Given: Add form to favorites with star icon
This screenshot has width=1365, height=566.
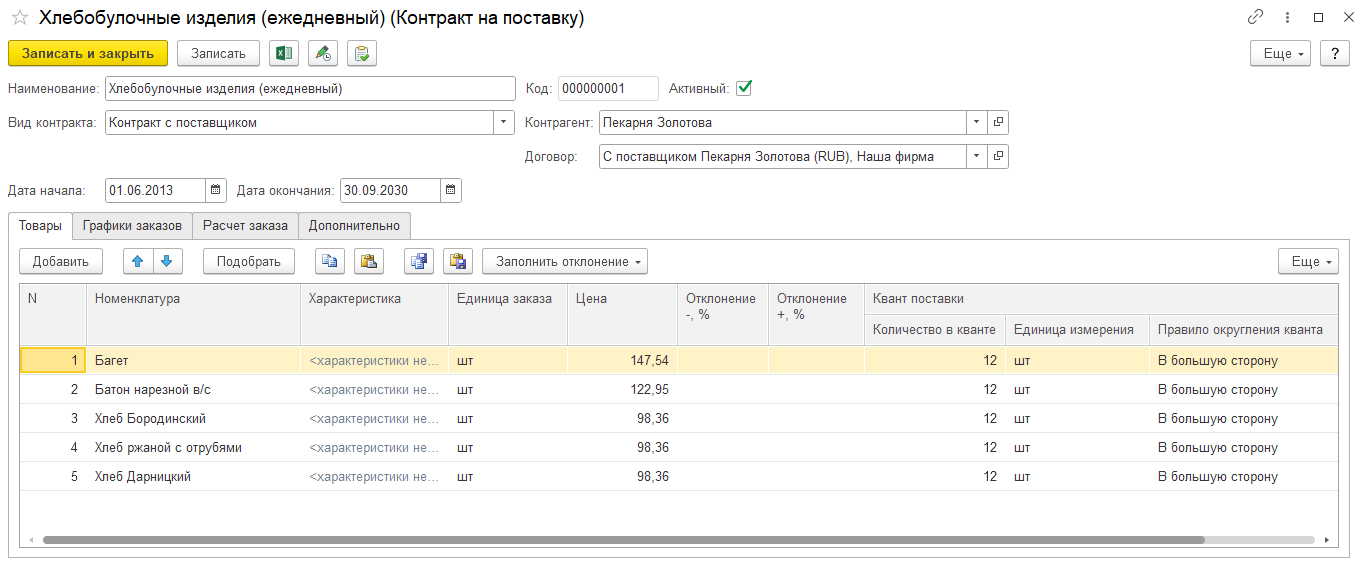Looking at the screenshot, I should [19, 18].
